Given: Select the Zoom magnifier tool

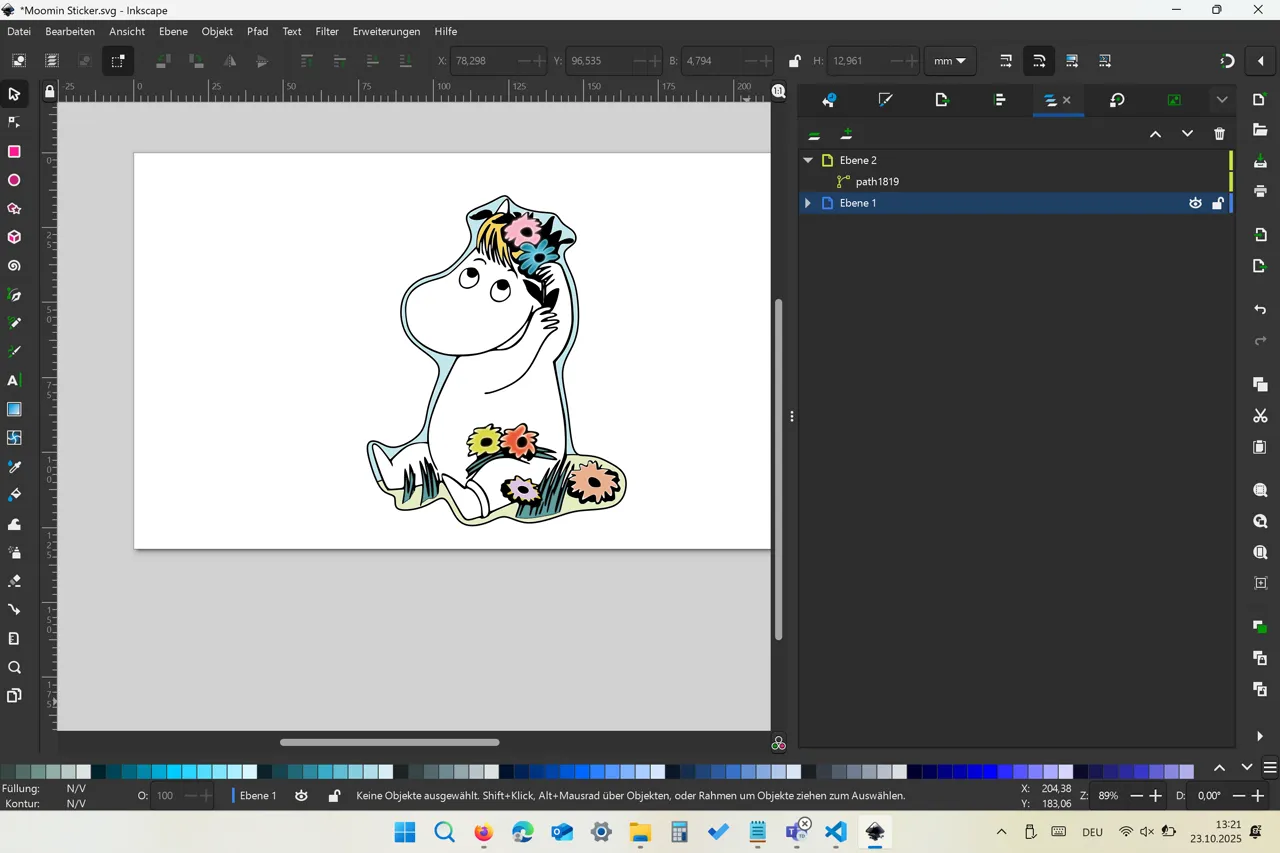Looking at the screenshot, I should [x=14, y=667].
